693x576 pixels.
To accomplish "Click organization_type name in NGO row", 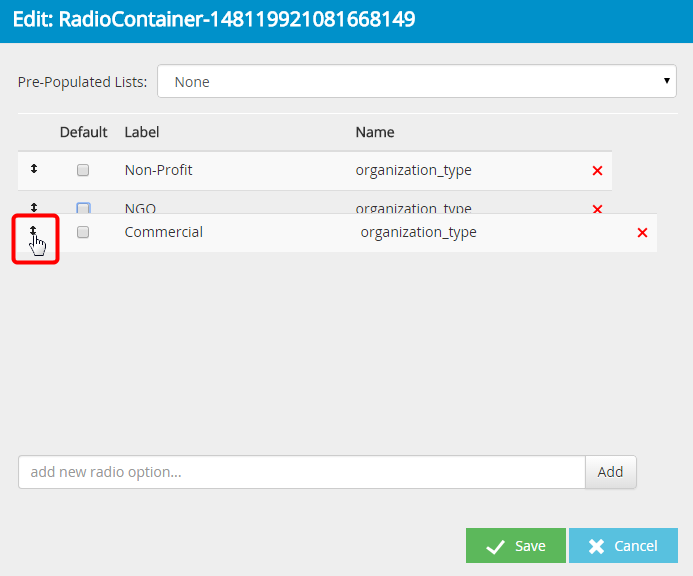I will point(413,207).
